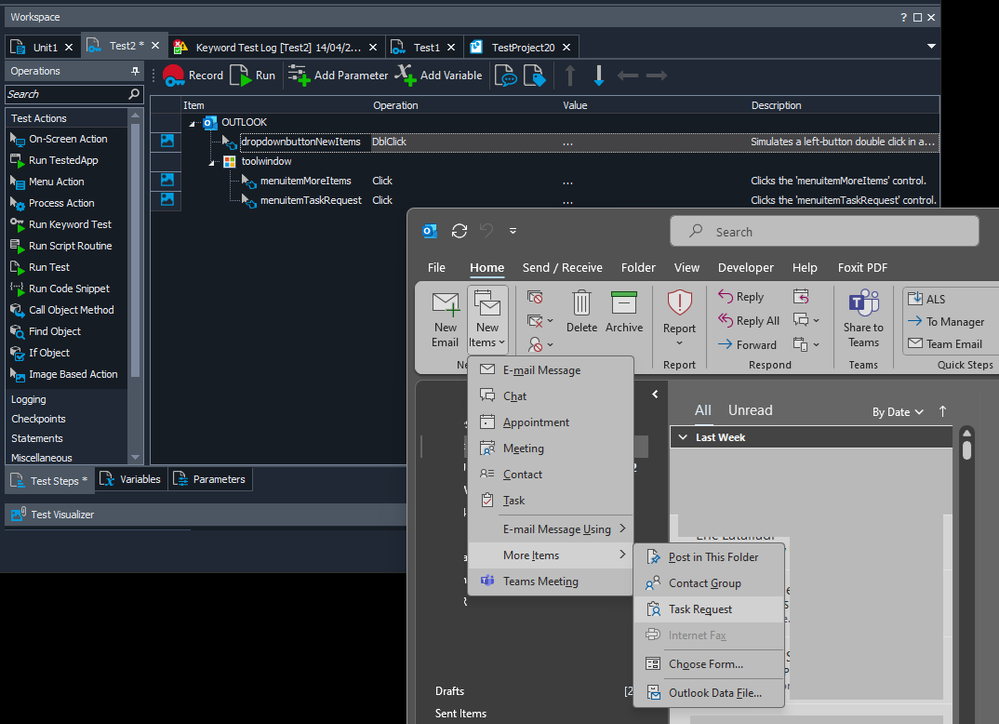Click the outdent left arrow in toolbar
The width and height of the screenshot is (999, 724).
click(x=628, y=75)
